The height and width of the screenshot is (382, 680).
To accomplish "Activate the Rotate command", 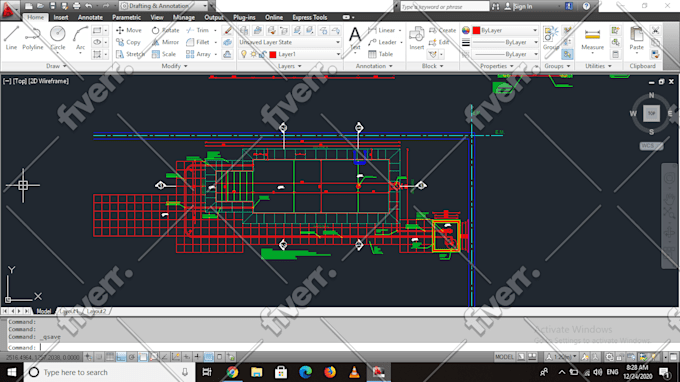I will click(x=165, y=30).
